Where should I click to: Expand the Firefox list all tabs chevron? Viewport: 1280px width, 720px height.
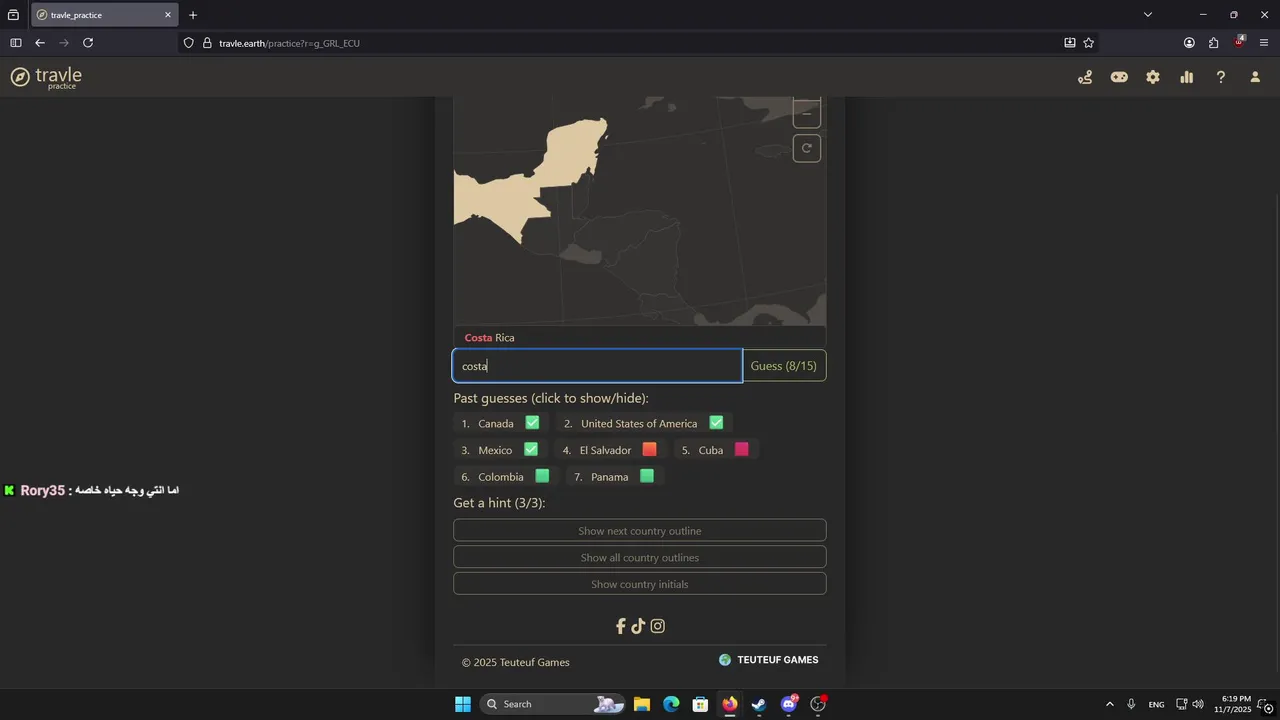click(1148, 15)
